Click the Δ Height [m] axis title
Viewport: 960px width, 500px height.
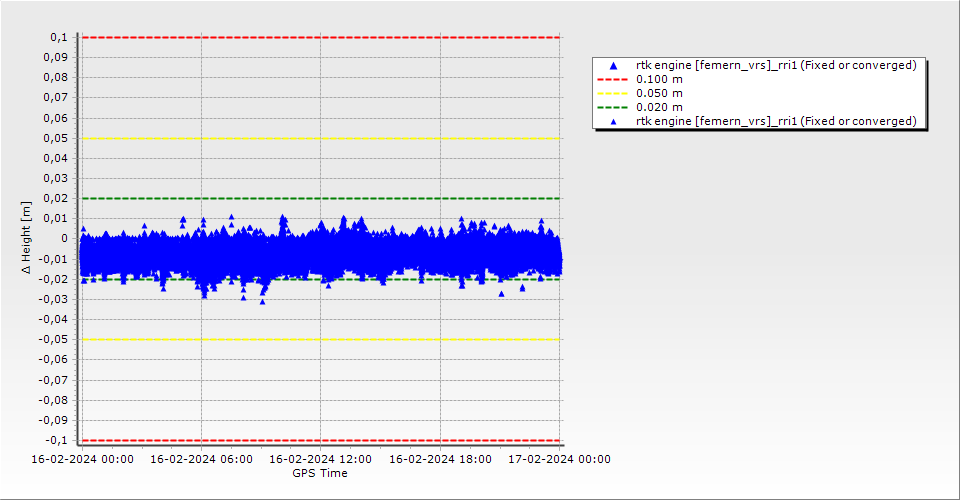click(27, 238)
